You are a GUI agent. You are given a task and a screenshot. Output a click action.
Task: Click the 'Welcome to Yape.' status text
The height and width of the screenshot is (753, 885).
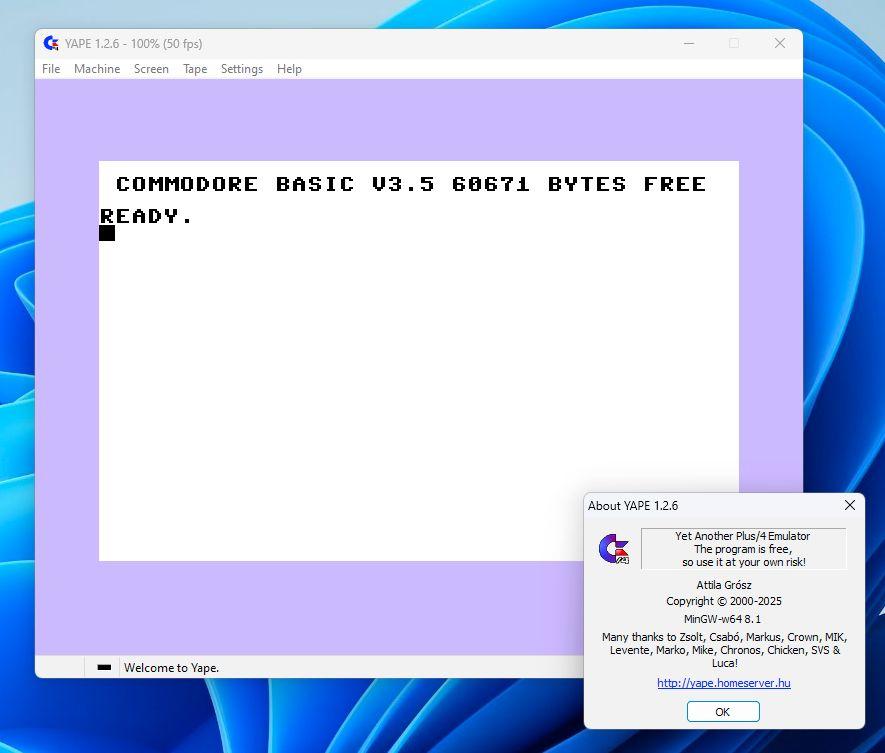tap(172, 668)
